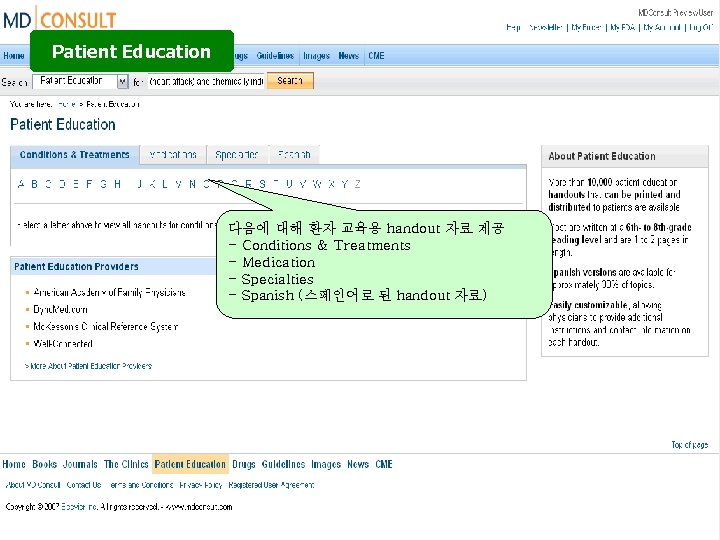Go to Home in the footer navigation
This screenshot has height=540, width=720.
pos(14,464)
